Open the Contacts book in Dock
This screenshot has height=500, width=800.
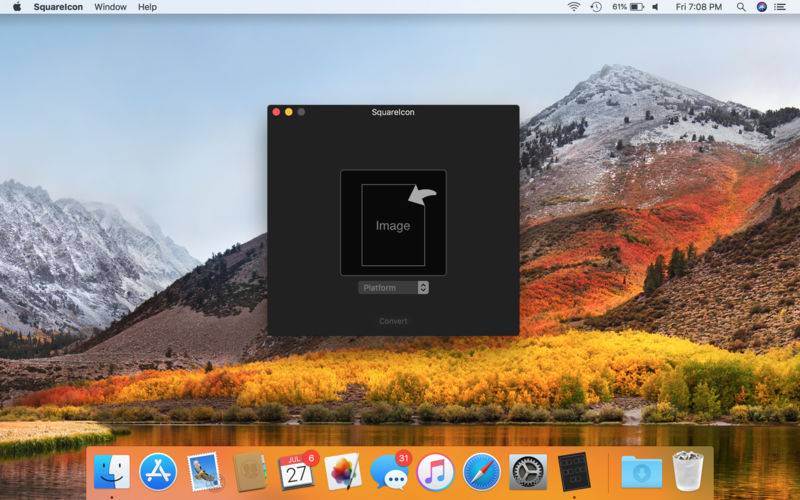click(x=251, y=472)
